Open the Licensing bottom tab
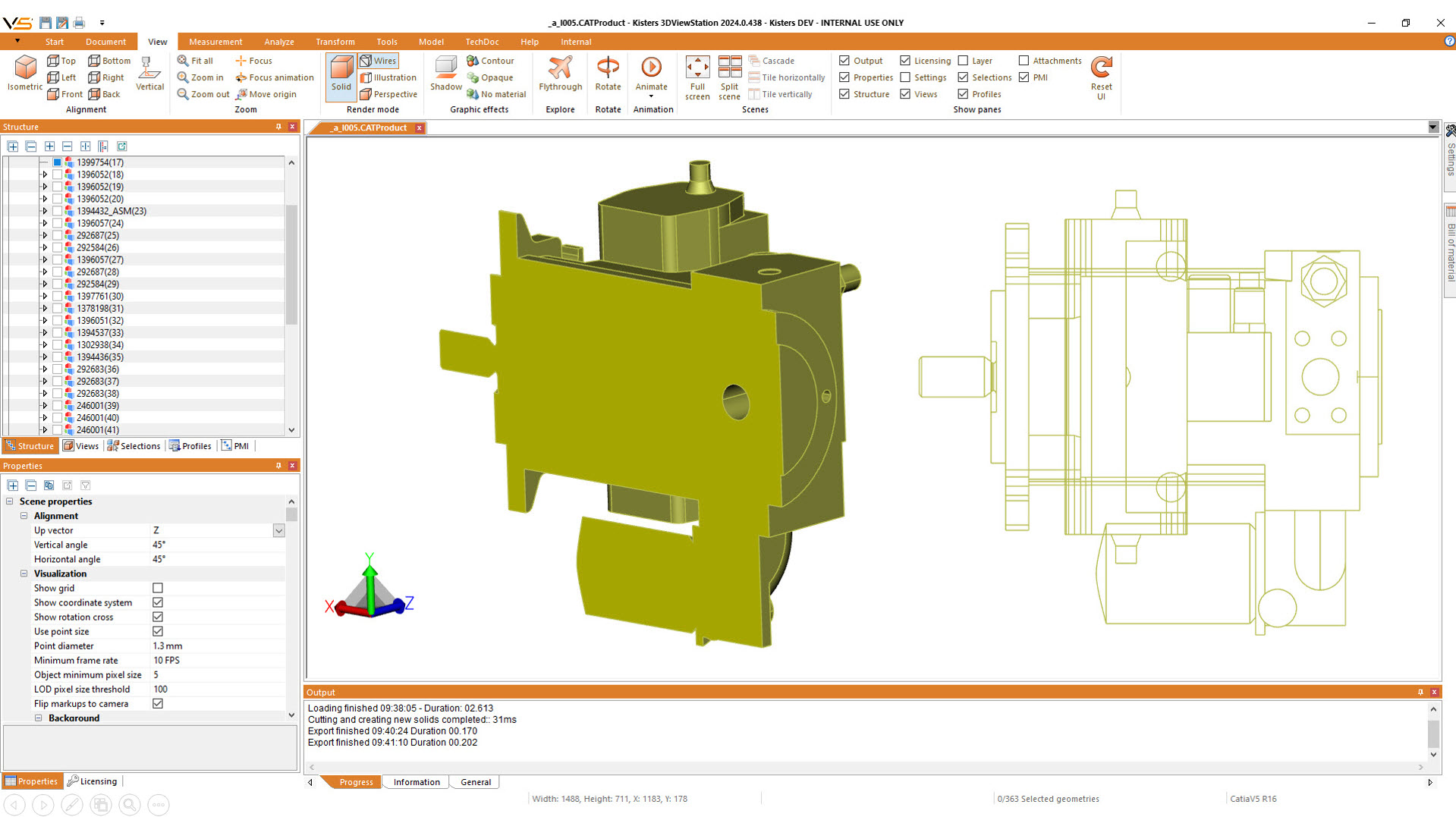Image resolution: width=1456 pixels, height=817 pixels. click(92, 781)
